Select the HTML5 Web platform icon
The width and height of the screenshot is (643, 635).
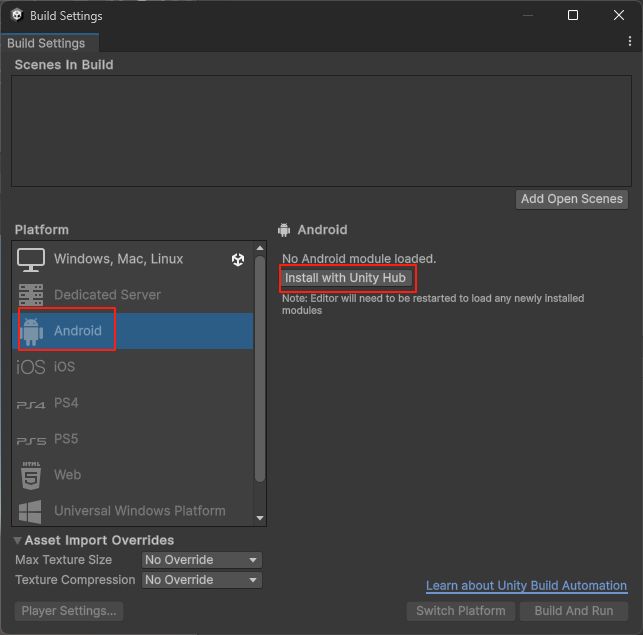point(31,475)
